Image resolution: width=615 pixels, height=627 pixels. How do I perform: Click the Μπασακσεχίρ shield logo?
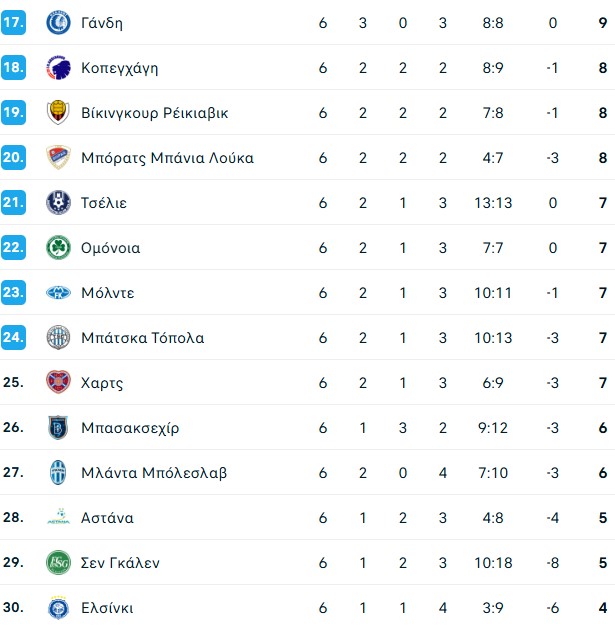[x=58, y=427]
